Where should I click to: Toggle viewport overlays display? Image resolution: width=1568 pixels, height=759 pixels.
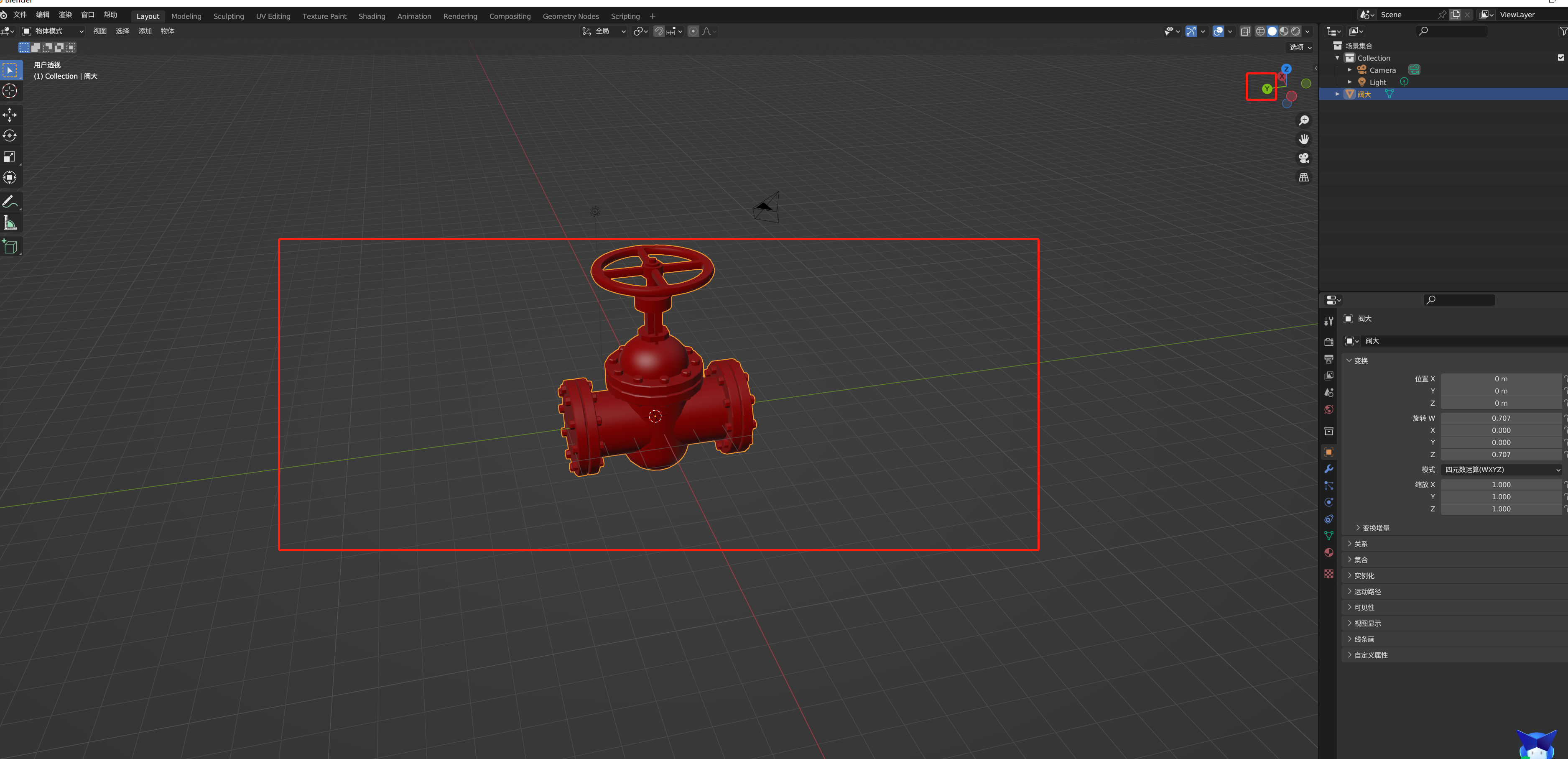pyautogui.click(x=1218, y=31)
